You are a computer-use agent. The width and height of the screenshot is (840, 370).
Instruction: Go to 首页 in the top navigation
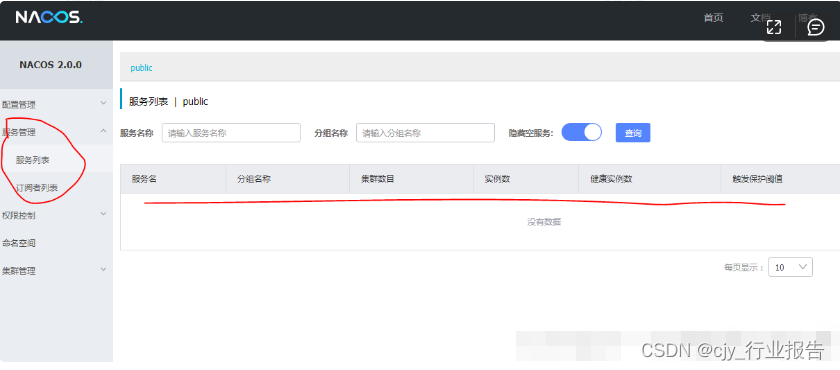pos(713,18)
